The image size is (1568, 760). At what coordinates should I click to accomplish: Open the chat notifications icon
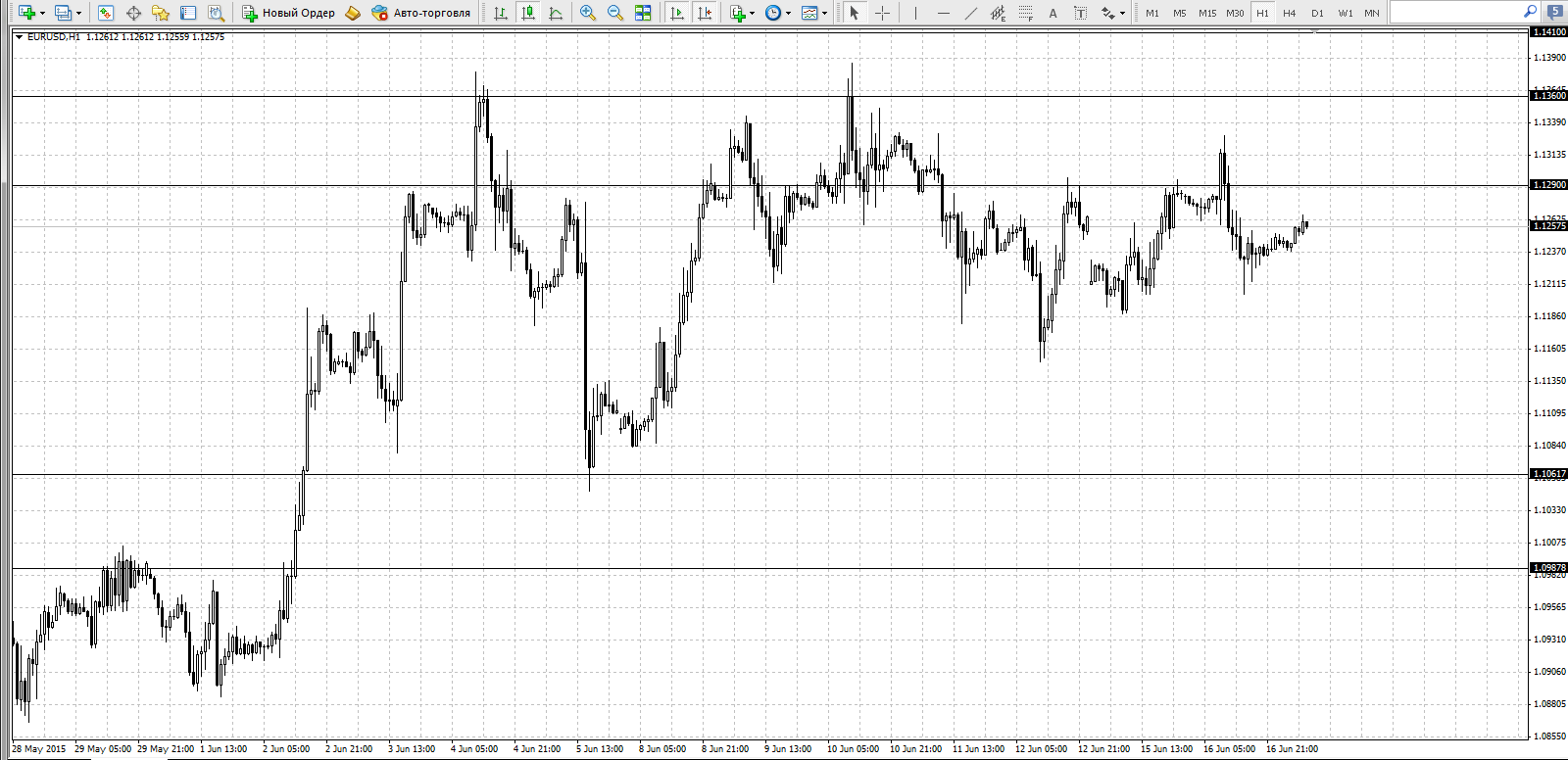pos(1555,12)
